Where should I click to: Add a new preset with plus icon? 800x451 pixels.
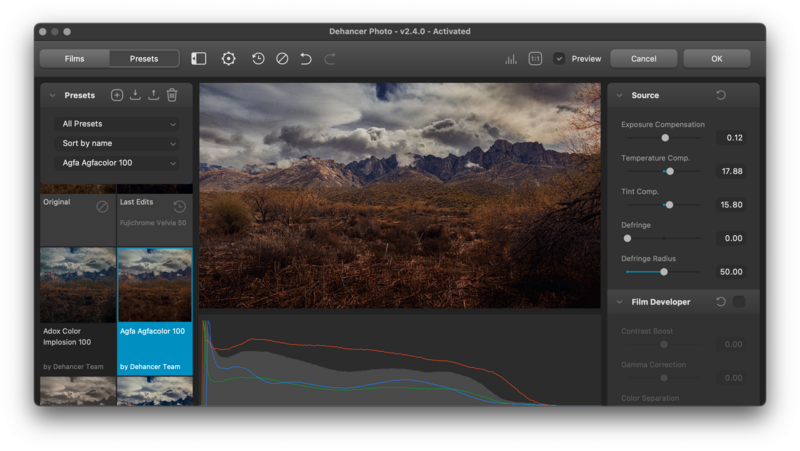click(117, 95)
